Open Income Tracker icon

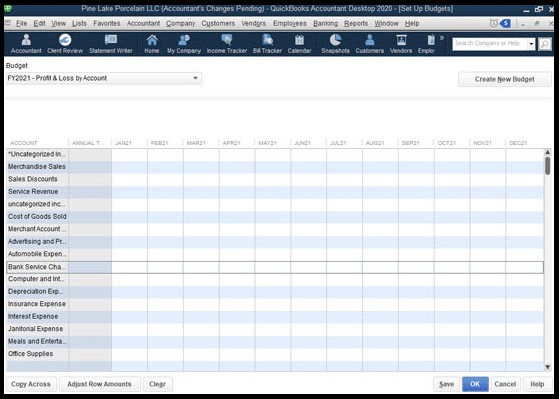click(227, 44)
